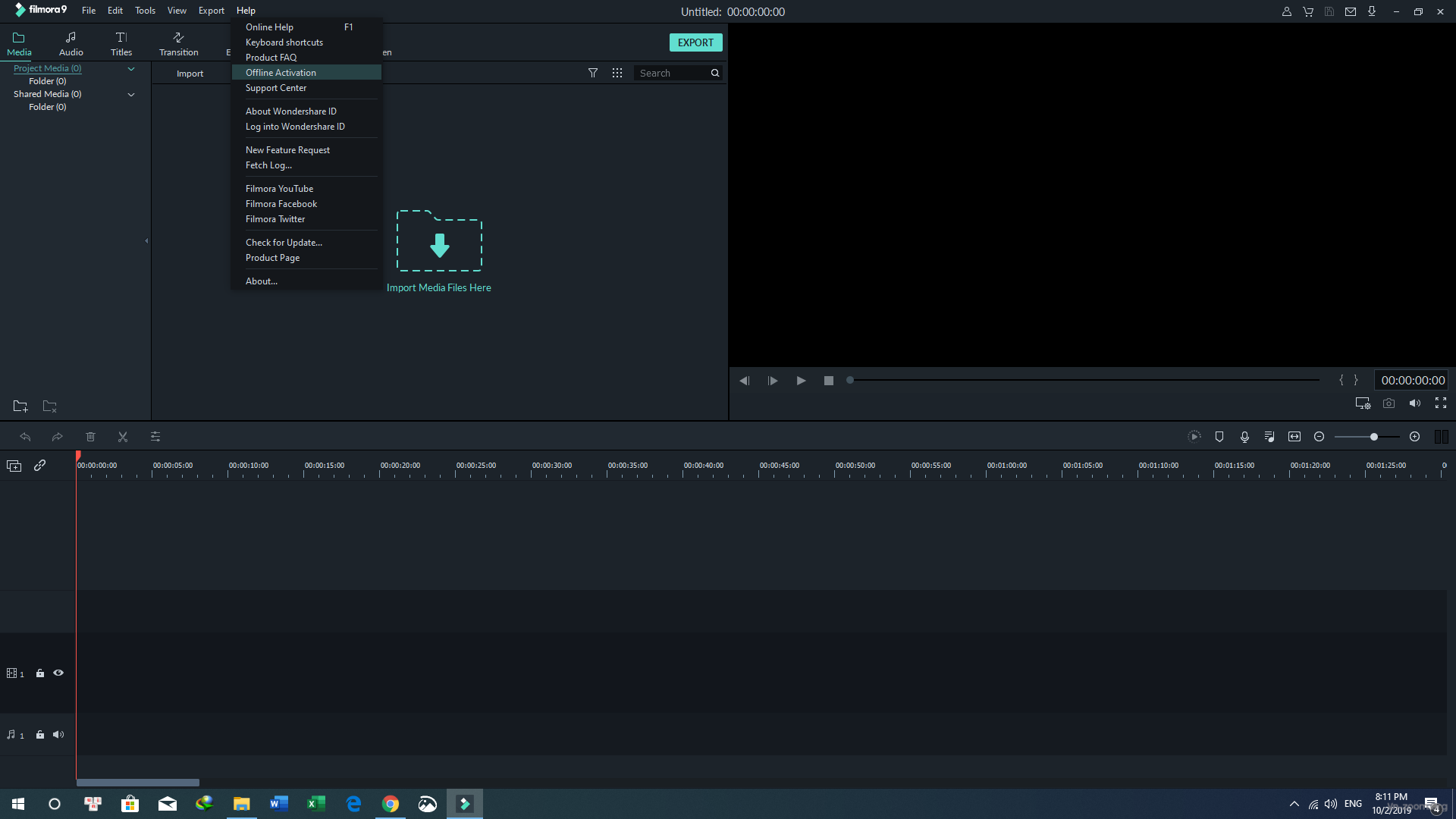This screenshot has width=1456, height=819.
Task: Click the preview progress slider
Action: [1083, 380]
